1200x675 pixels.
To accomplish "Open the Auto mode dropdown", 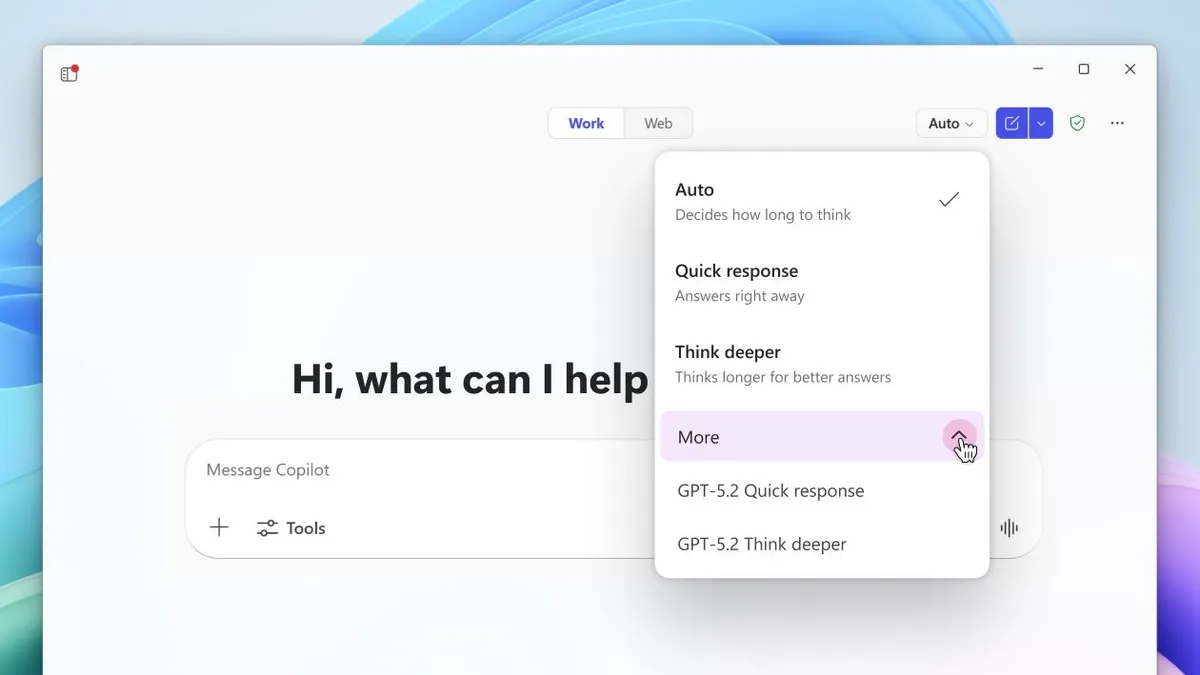I will tap(949, 122).
